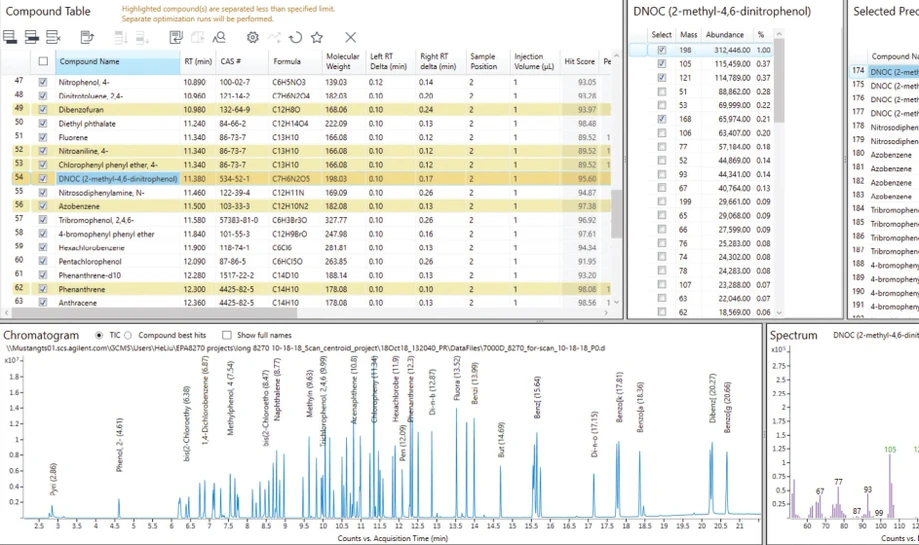Click scroll-down arrow of compound table
This screenshot has height=545, width=919.
616,302
